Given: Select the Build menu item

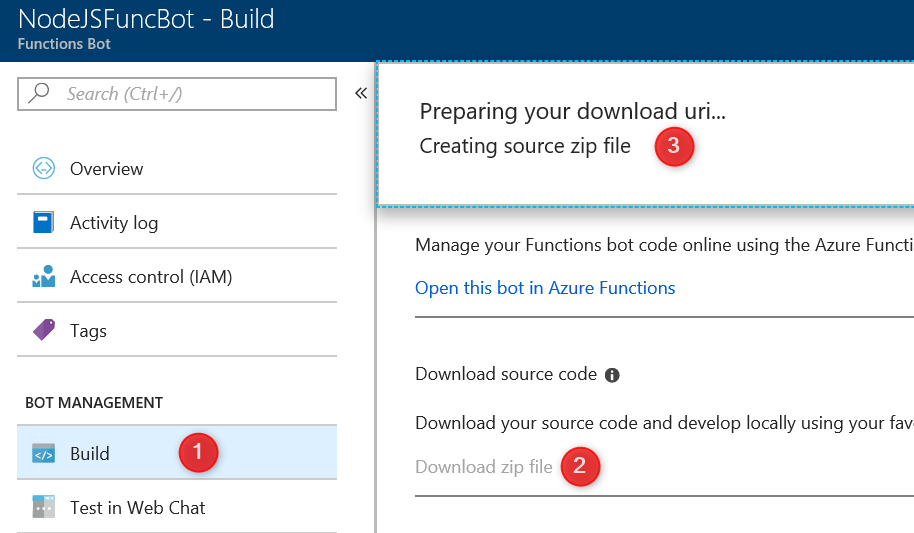Looking at the screenshot, I should coord(90,454).
